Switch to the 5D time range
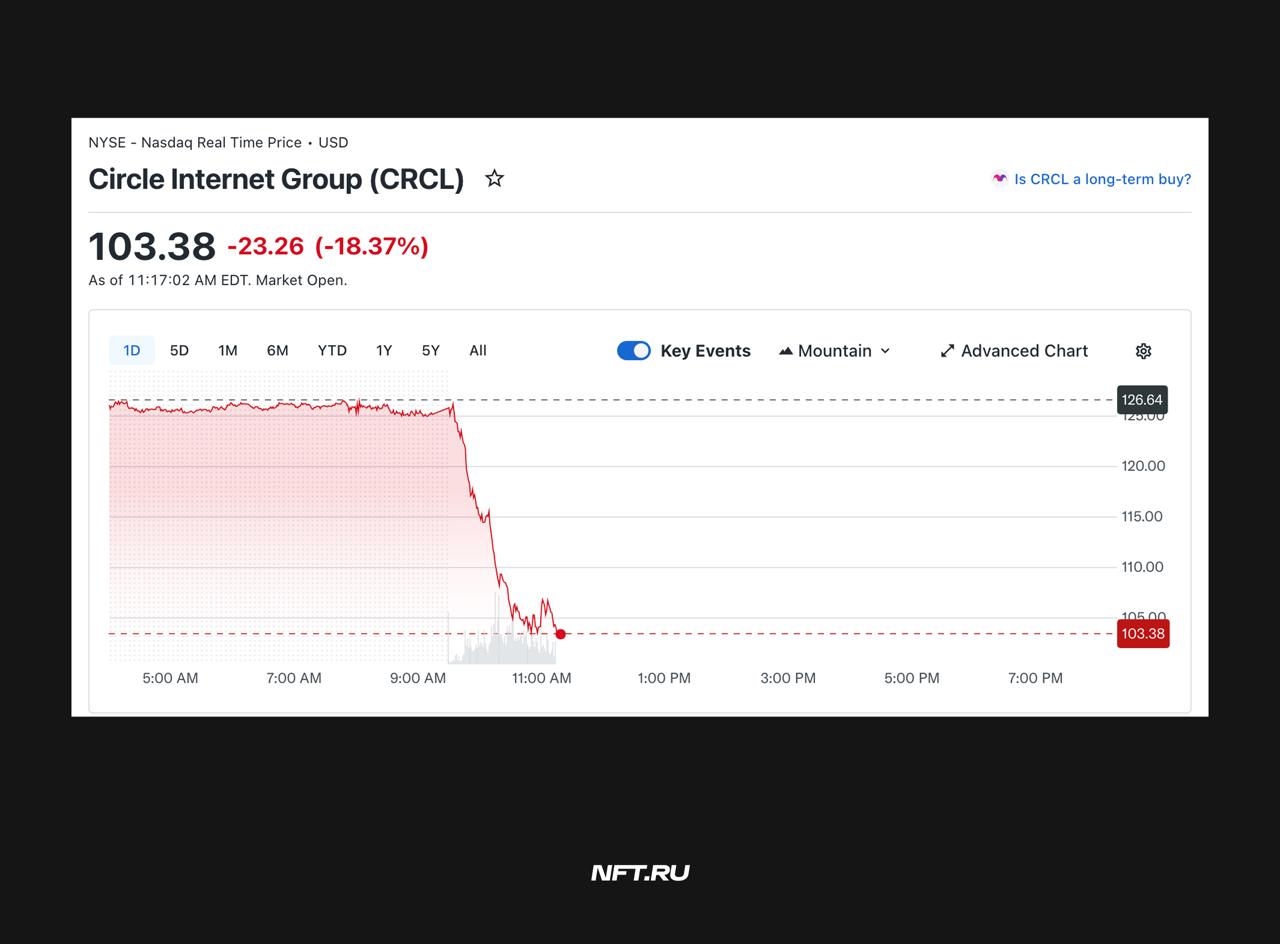Viewport: 1280px width, 944px height. coord(179,350)
